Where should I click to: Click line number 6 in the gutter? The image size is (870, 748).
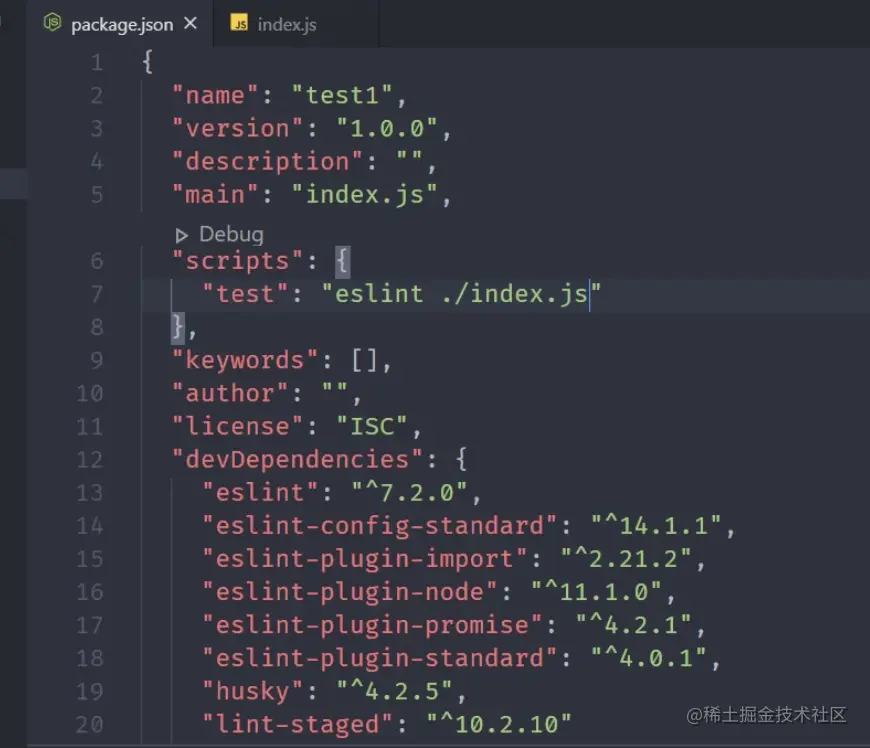point(97,261)
